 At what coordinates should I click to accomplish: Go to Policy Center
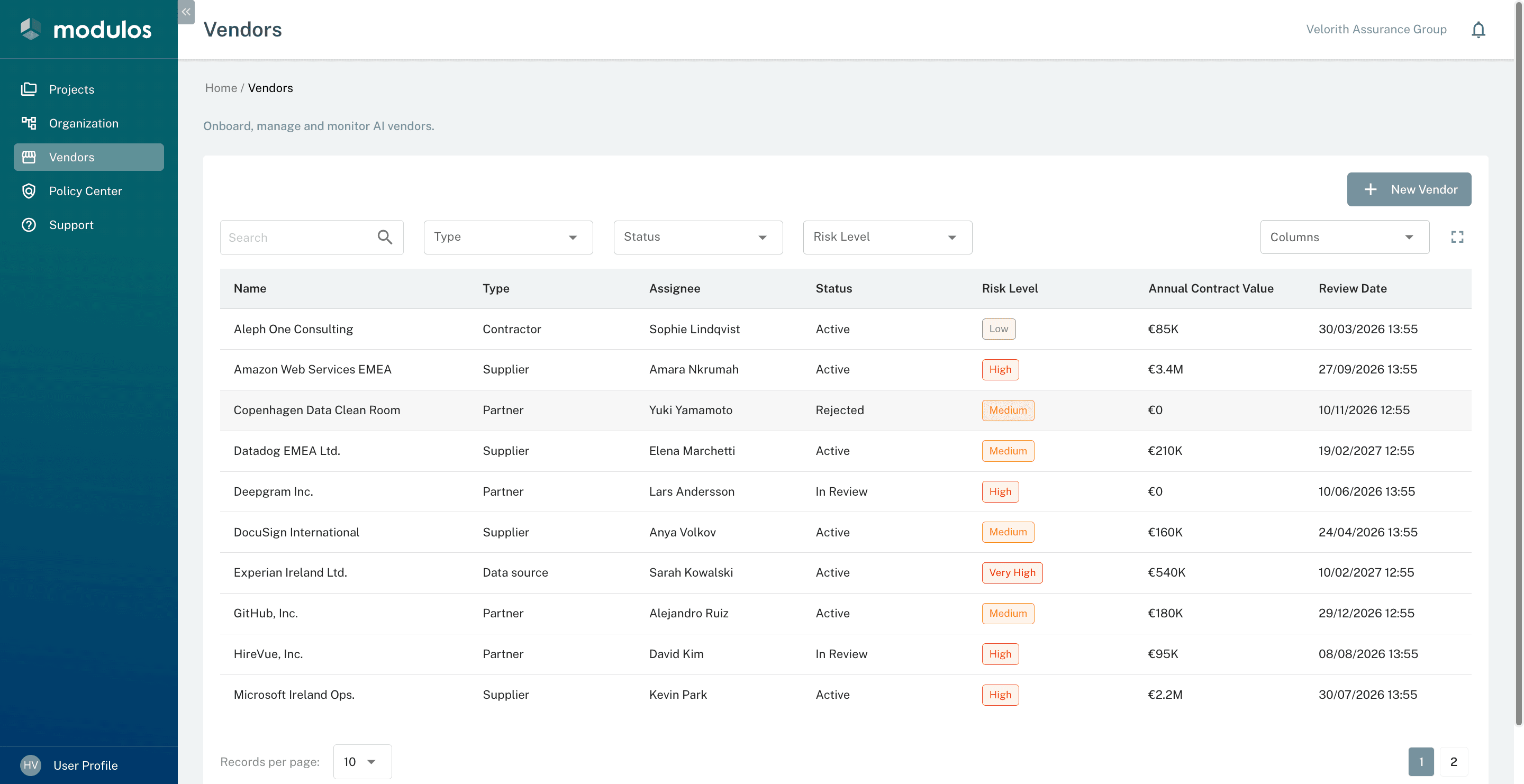[89, 191]
